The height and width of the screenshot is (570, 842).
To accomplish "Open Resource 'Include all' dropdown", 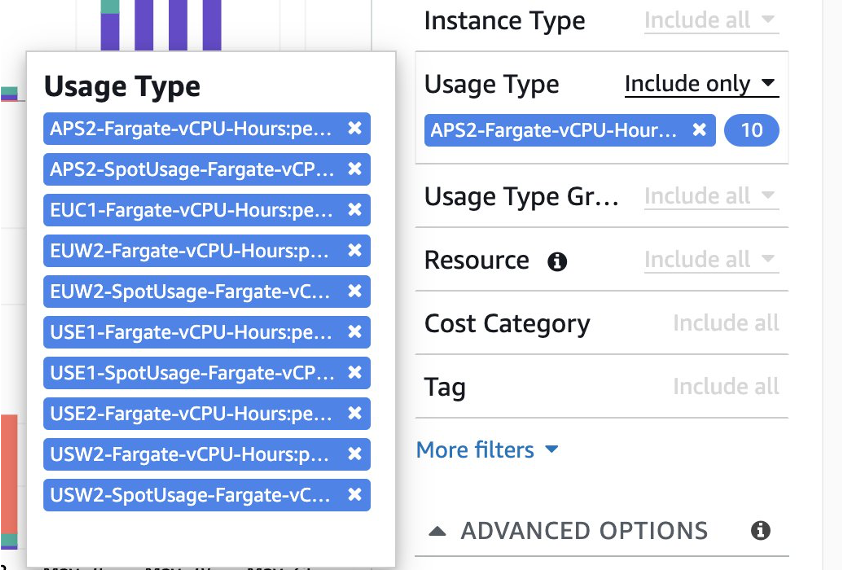I will pyautogui.click(x=710, y=260).
